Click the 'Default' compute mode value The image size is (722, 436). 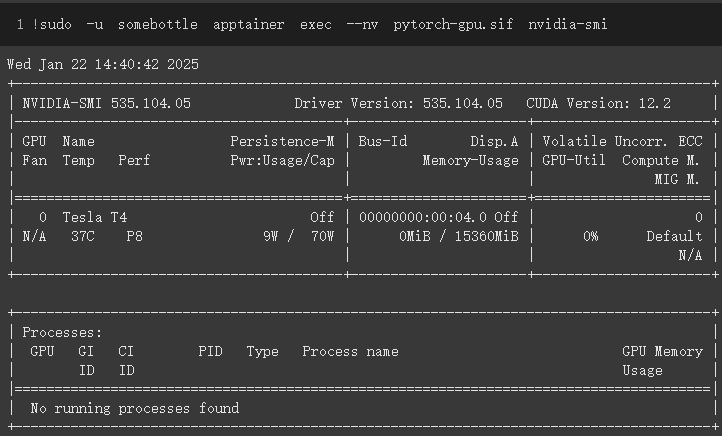click(674, 237)
